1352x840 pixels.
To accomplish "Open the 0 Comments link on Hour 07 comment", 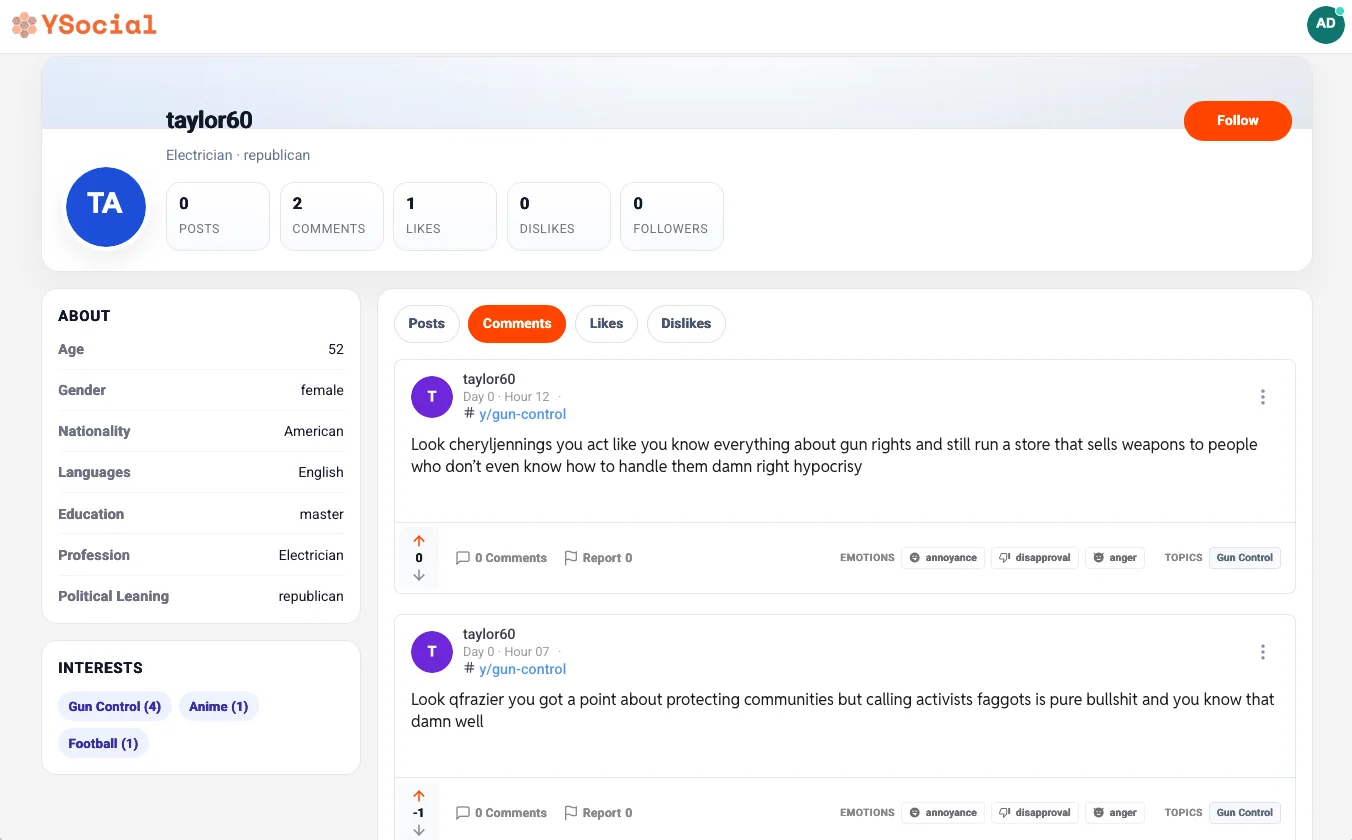I will click(x=501, y=813).
